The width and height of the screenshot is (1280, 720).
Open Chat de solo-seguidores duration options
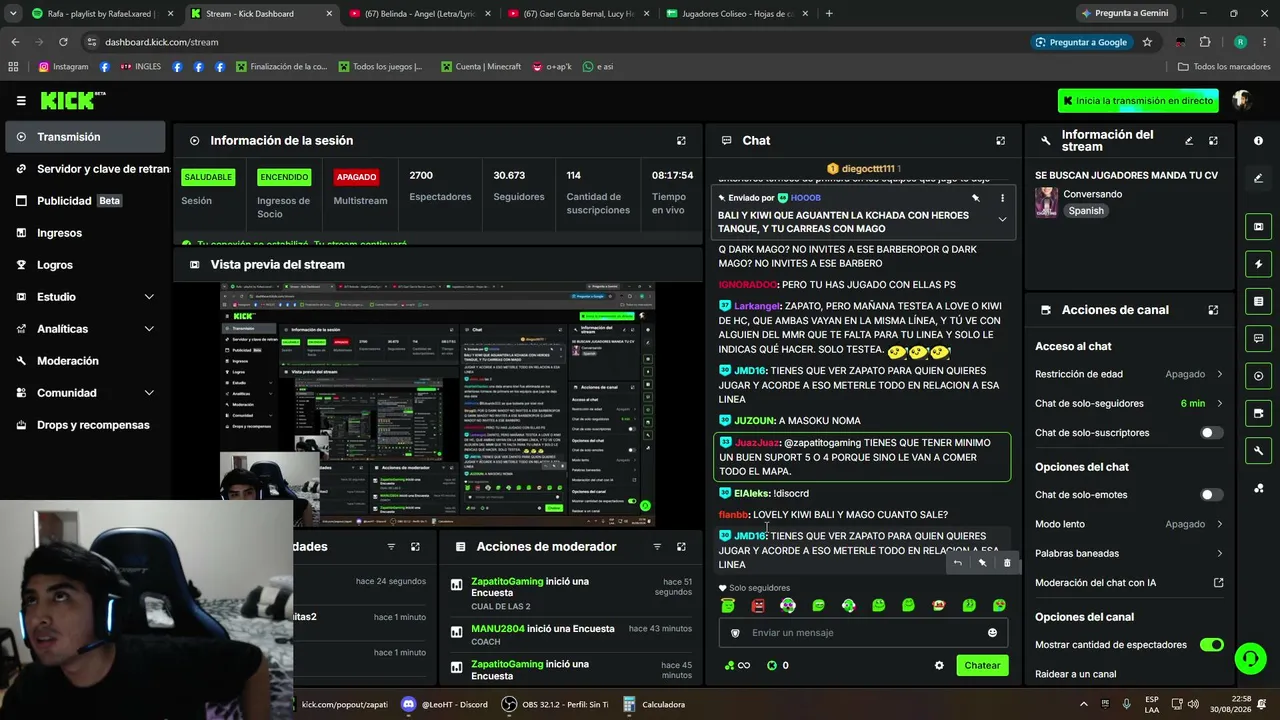[1129, 403]
